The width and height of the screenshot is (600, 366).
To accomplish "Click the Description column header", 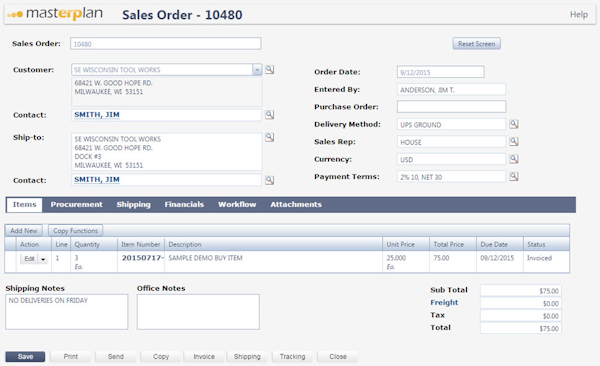I will pos(273,244).
